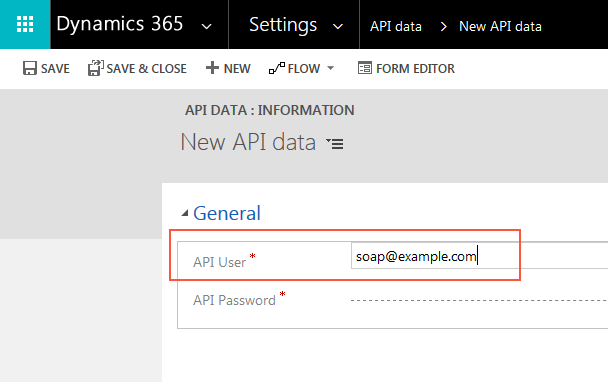Click the Save floppy disk icon
This screenshot has height=382, width=608.
pyautogui.click(x=29, y=68)
